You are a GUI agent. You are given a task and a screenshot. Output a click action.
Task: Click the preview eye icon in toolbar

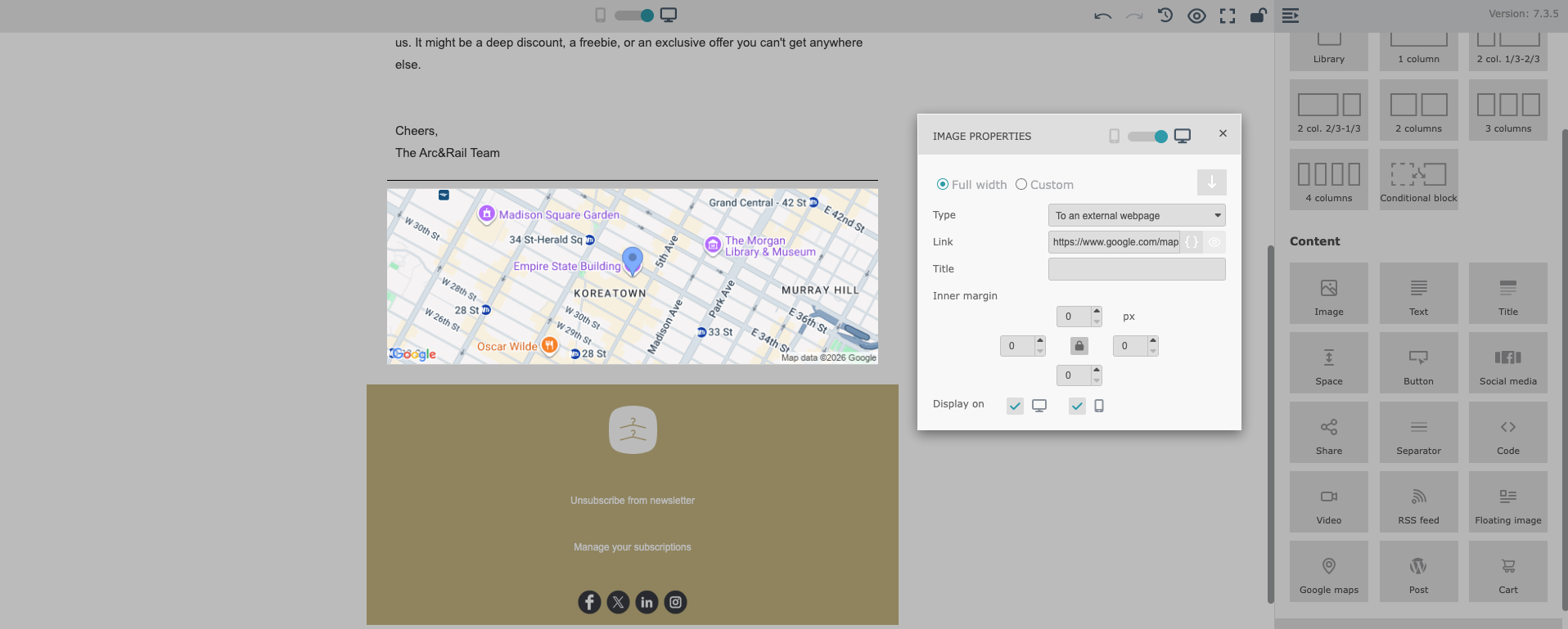click(1196, 16)
